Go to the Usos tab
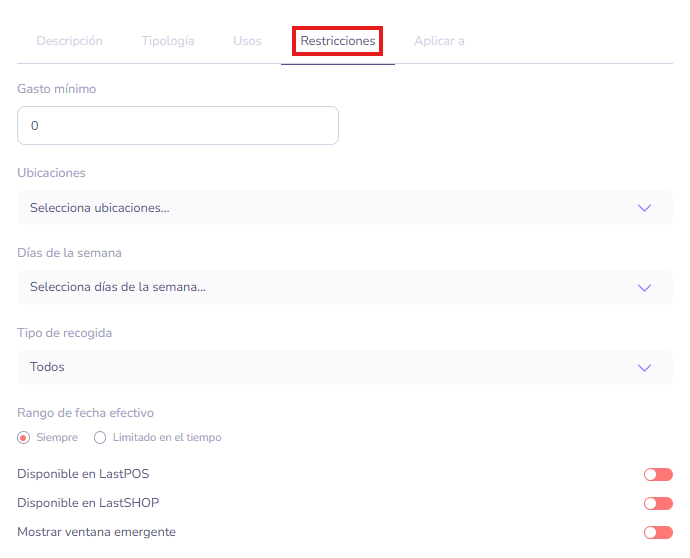 [247, 41]
